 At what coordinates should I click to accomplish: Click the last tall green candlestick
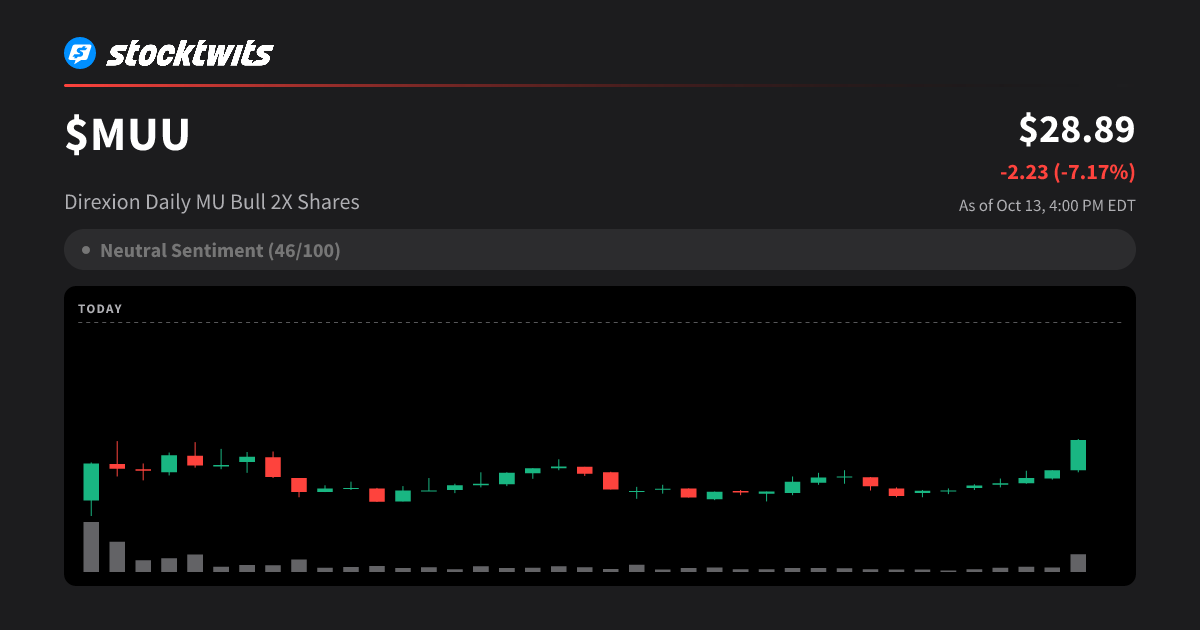(1078, 455)
